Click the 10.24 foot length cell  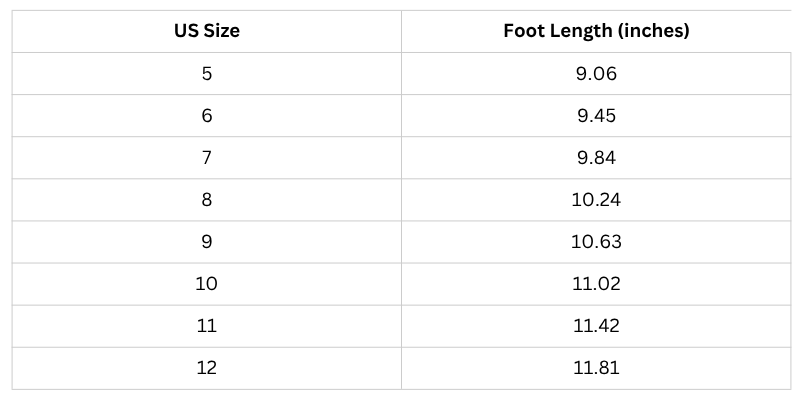click(x=596, y=200)
